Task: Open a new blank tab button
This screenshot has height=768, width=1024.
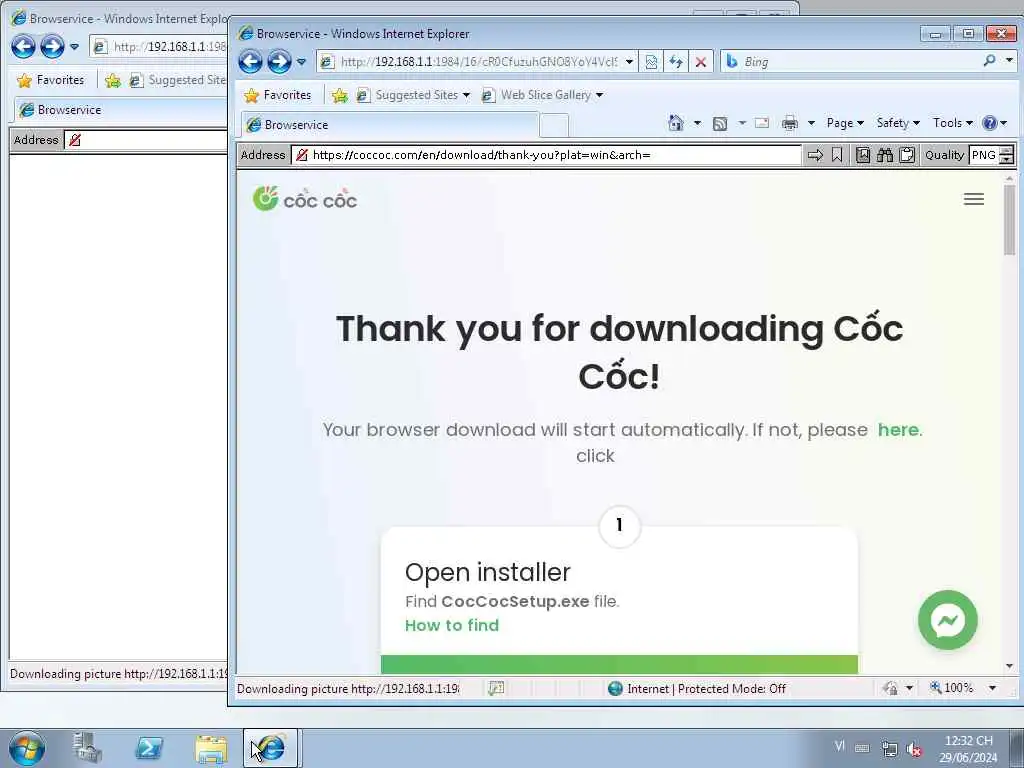Action: point(554,125)
